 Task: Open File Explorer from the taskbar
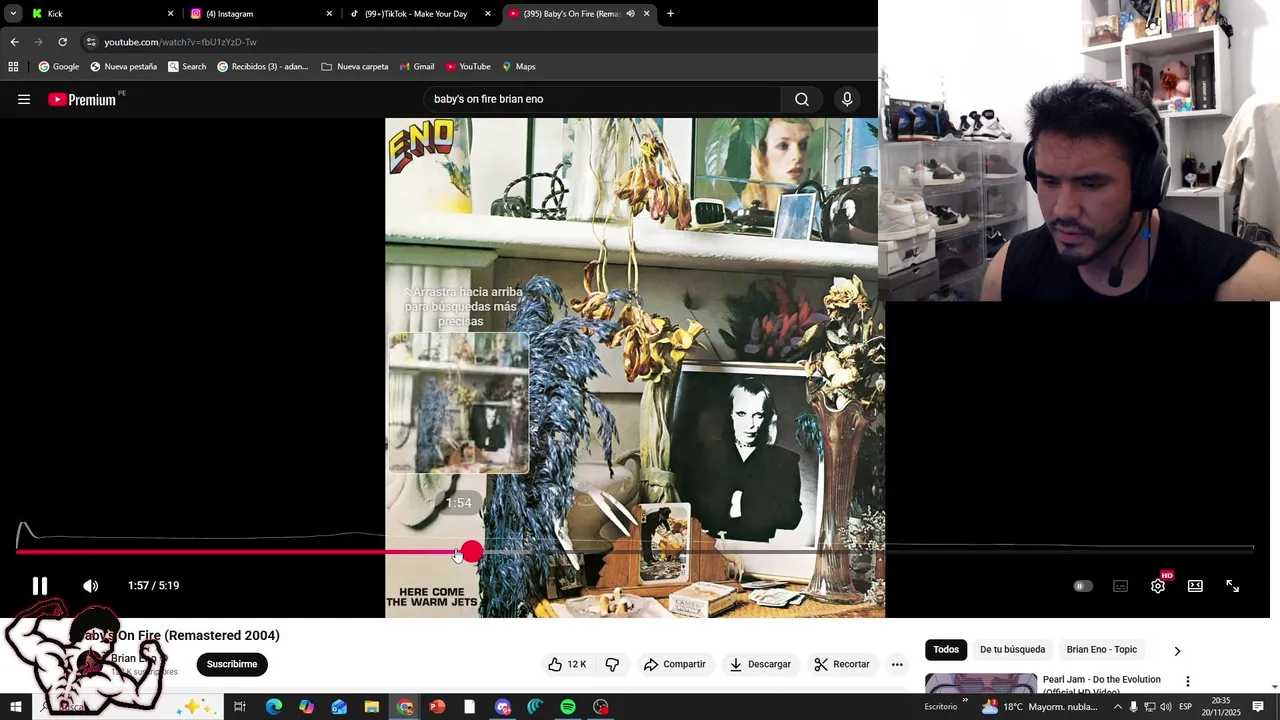pos(372,707)
